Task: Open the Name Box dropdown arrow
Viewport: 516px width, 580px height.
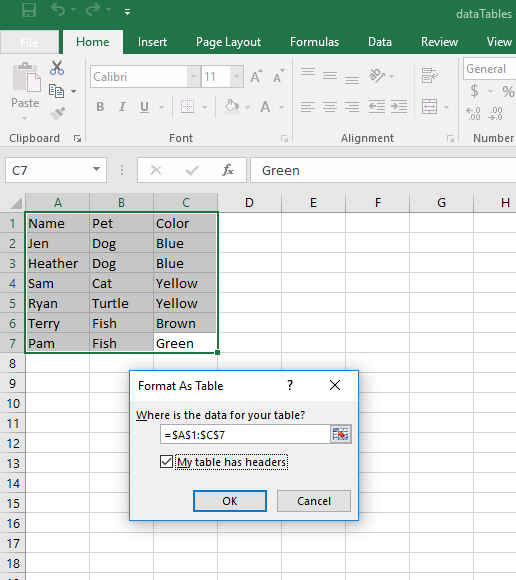Action: click(97, 169)
